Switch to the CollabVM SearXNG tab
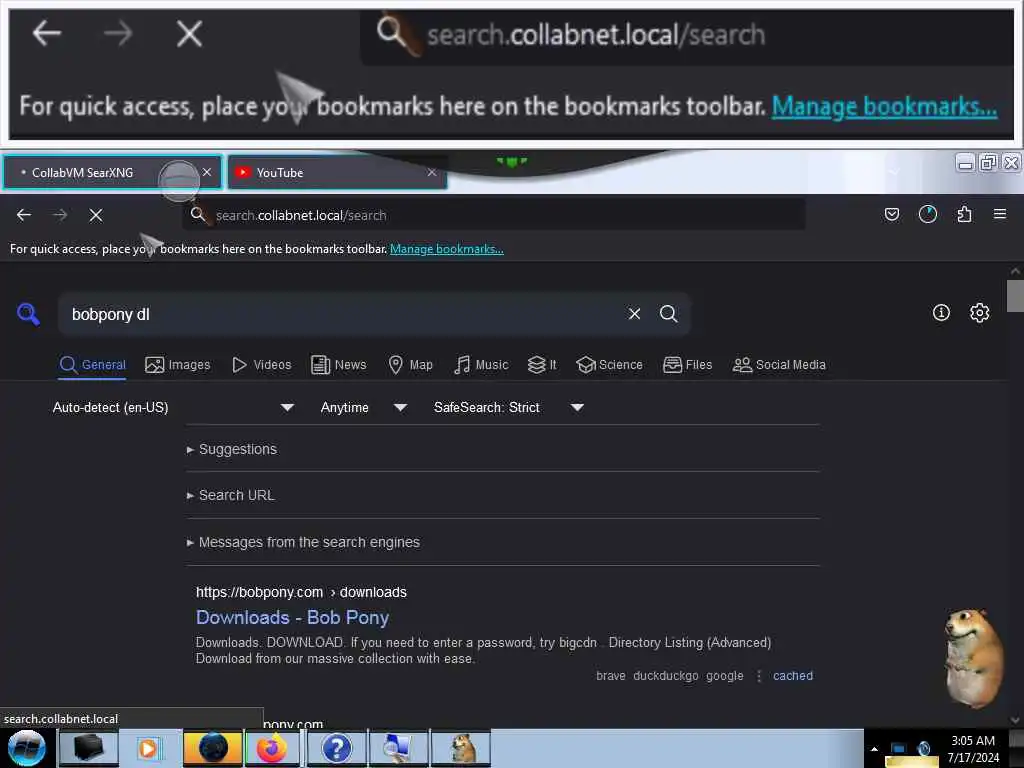1024x768 pixels. click(x=112, y=172)
